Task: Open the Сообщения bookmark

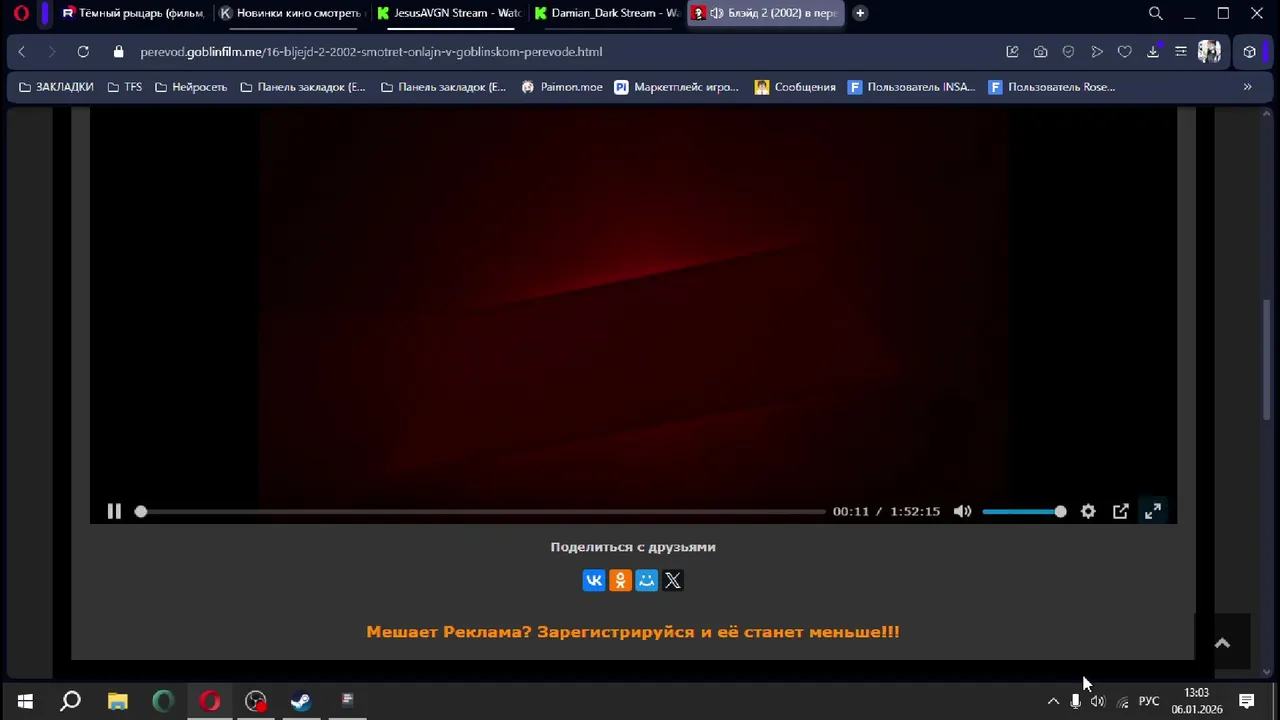Action: (795, 87)
